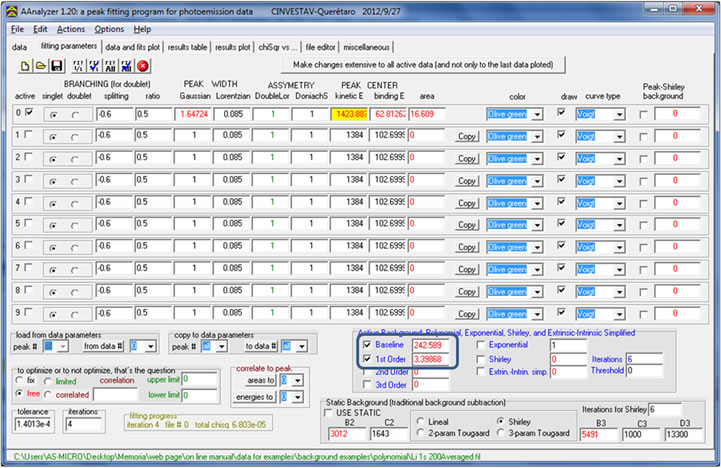Uncheck the Baseline background checkbox
The image size is (721, 468).
pos(368,344)
